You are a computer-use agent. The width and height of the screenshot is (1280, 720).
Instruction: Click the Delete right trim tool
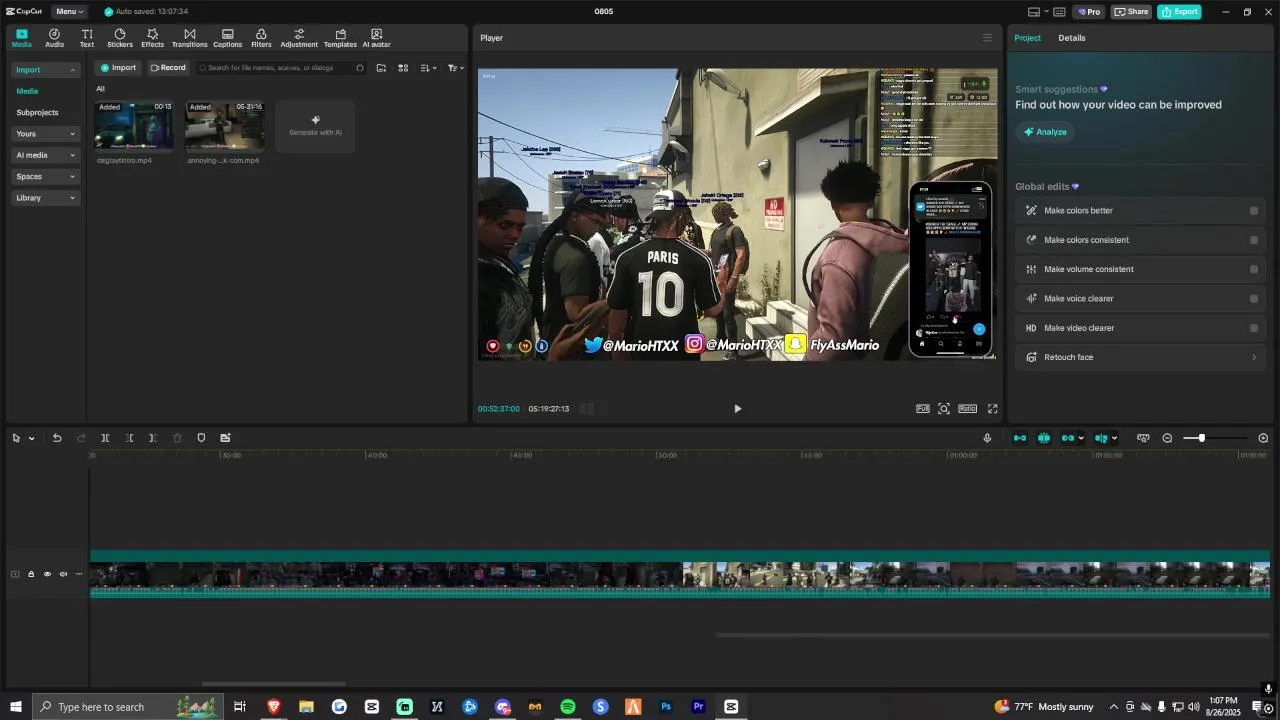152,438
